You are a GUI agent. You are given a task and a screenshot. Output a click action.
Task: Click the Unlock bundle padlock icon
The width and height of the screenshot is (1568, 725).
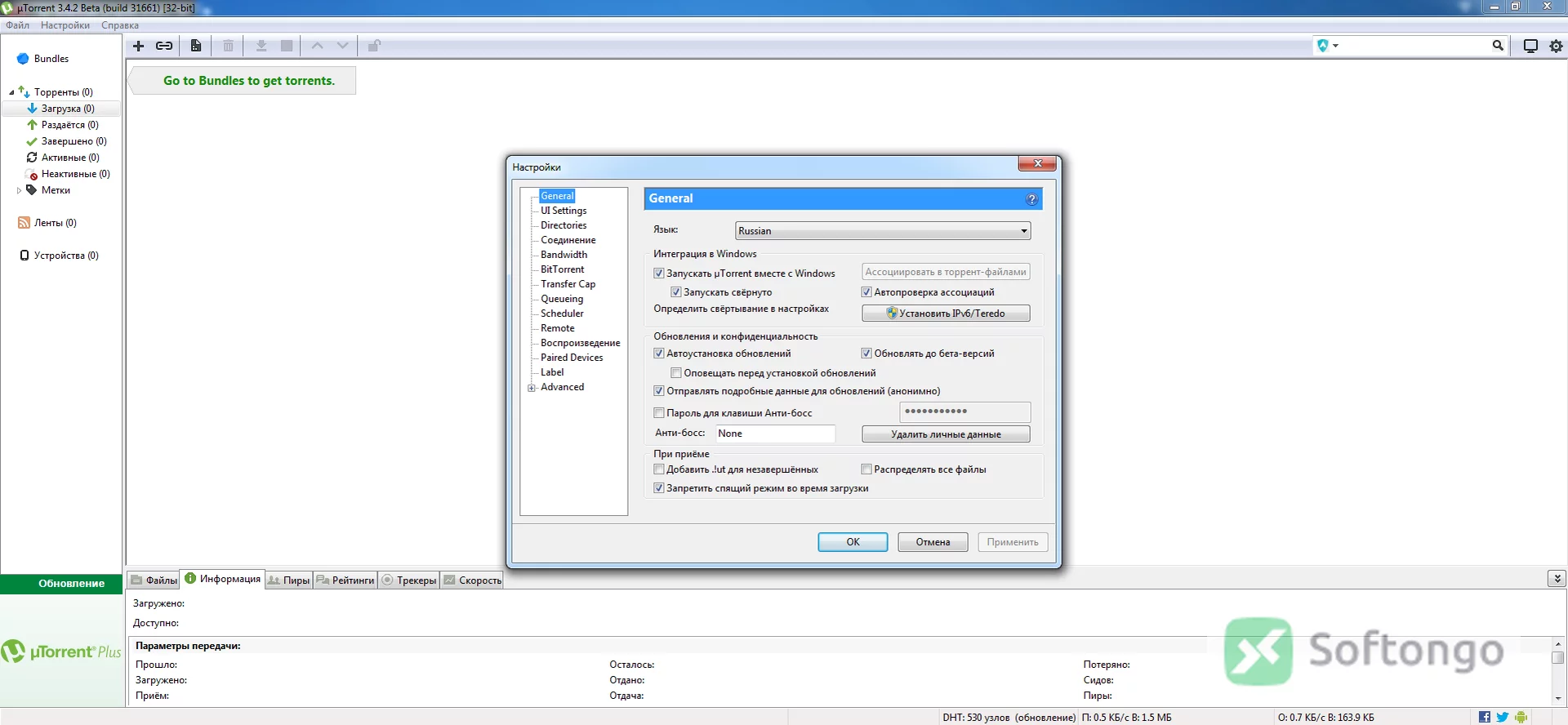374,46
